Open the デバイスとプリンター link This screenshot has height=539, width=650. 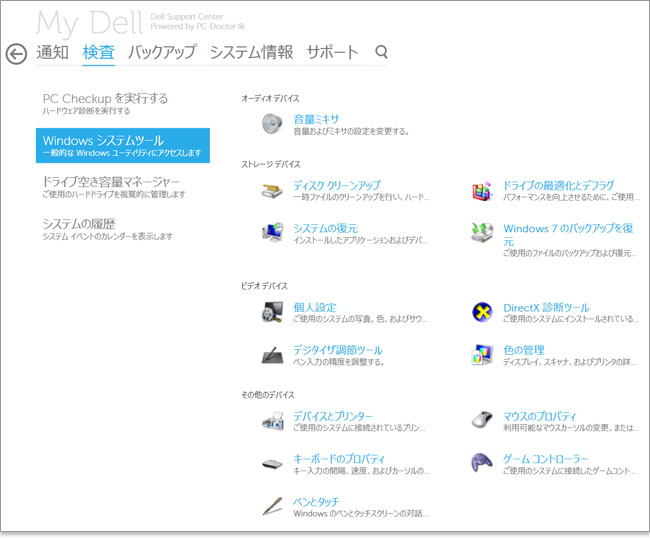[x=333, y=416]
